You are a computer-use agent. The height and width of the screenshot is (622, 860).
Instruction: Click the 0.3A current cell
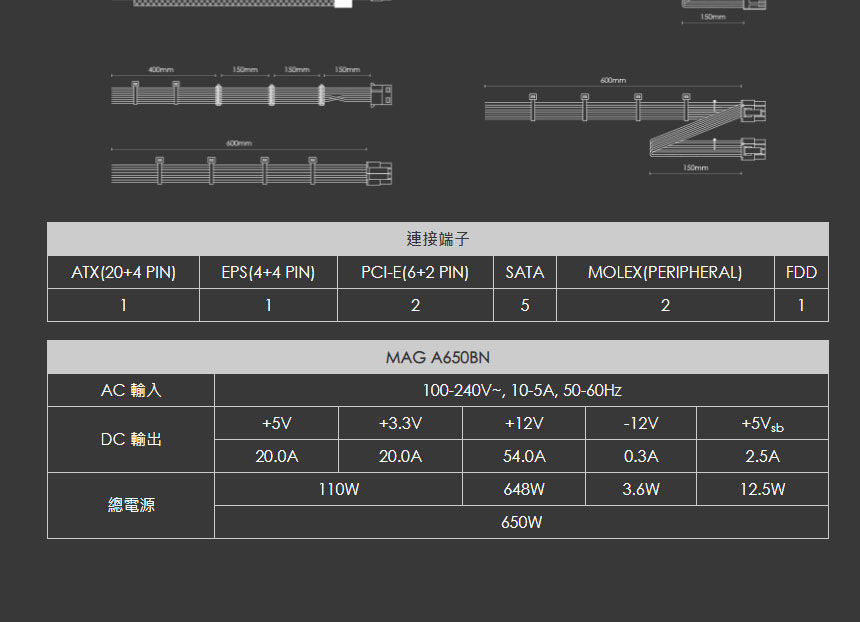(x=641, y=456)
